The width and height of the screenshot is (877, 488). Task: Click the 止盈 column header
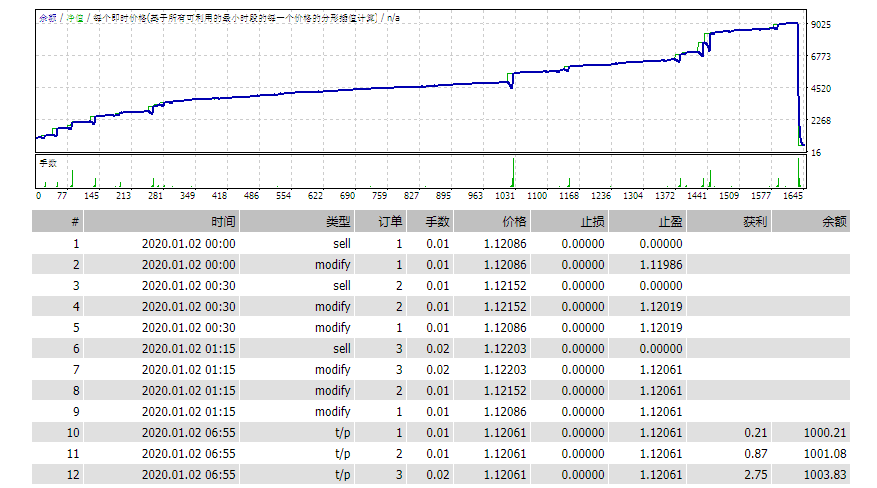pyautogui.click(x=670, y=221)
